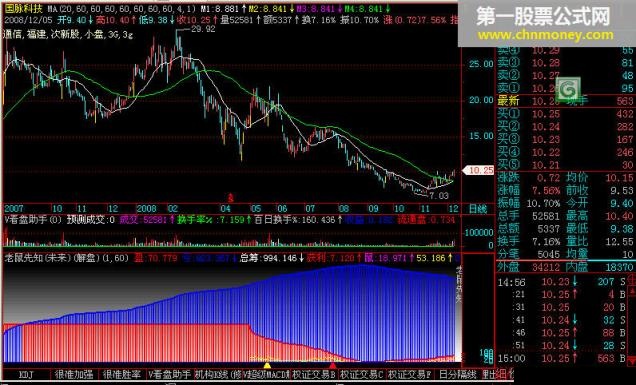Select the 卖③ 10.28 ask row
This screenshot has height=385, width=636.
point(565,63)
